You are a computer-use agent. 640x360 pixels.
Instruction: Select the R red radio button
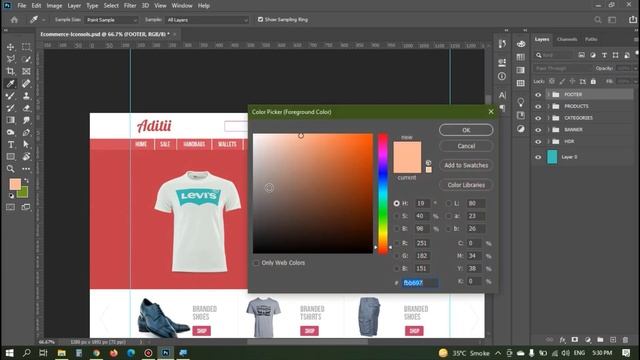coord(396,243)
